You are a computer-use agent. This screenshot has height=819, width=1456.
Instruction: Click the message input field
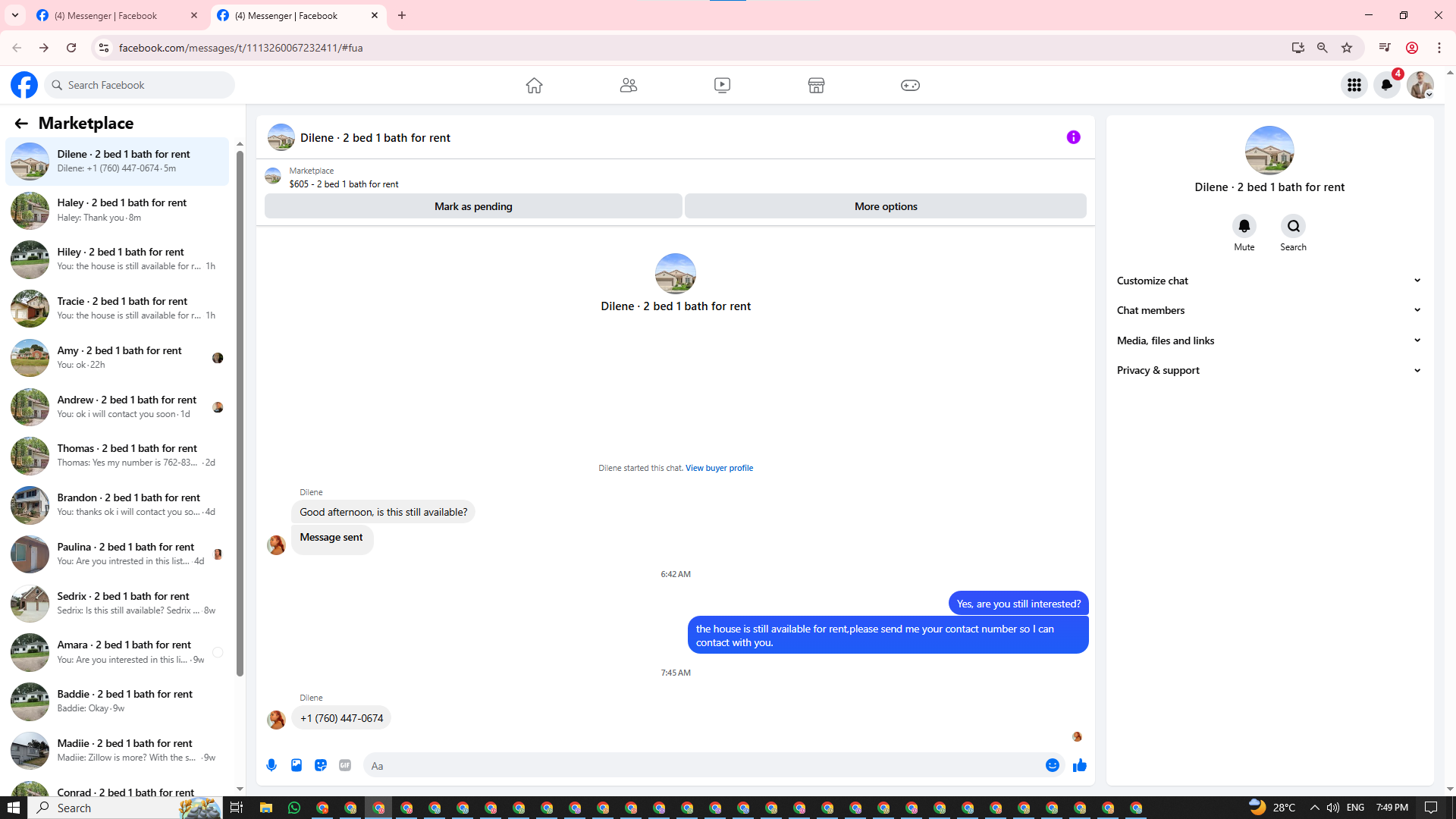click(701, 765)
